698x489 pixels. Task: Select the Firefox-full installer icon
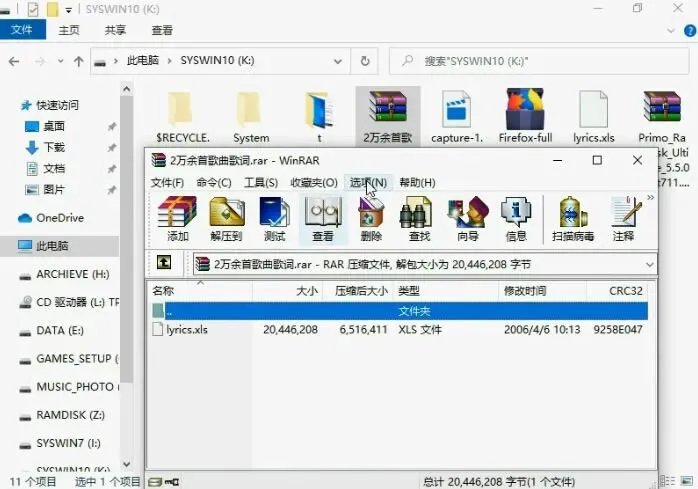point(525,117)
